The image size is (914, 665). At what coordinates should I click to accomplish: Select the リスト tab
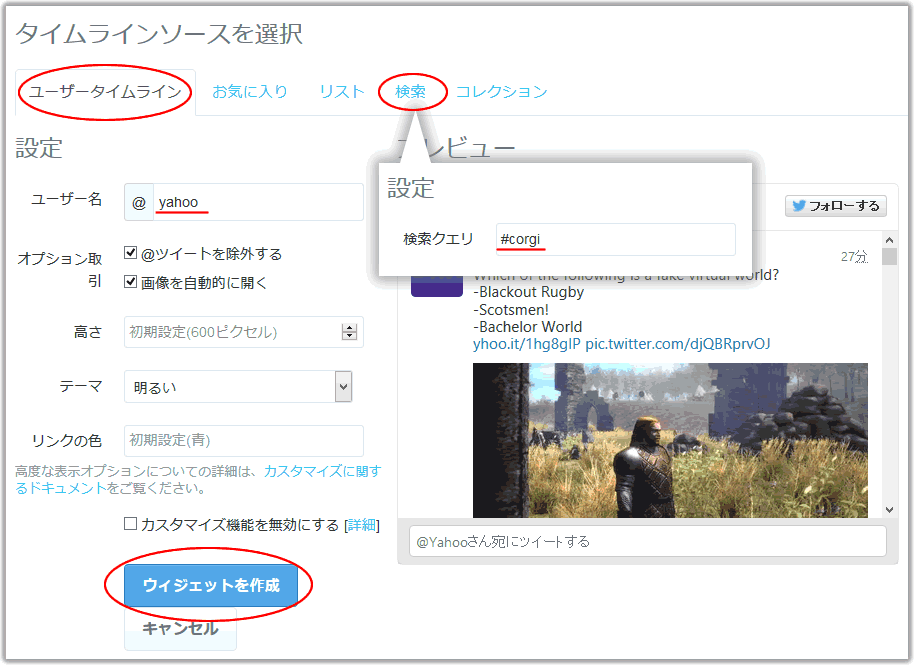point(342,92)
